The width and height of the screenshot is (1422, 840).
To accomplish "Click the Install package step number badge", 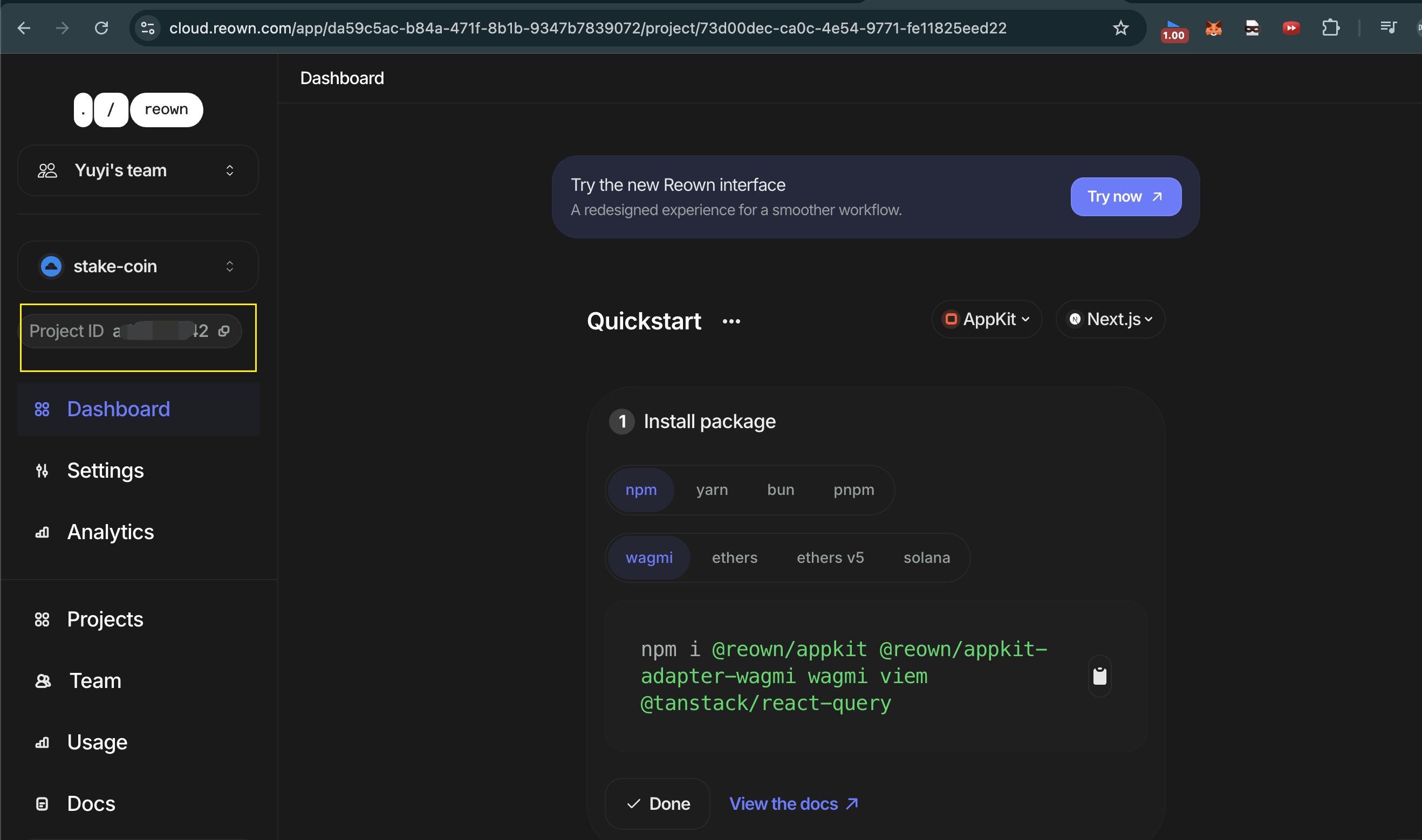I will (622, 422).
